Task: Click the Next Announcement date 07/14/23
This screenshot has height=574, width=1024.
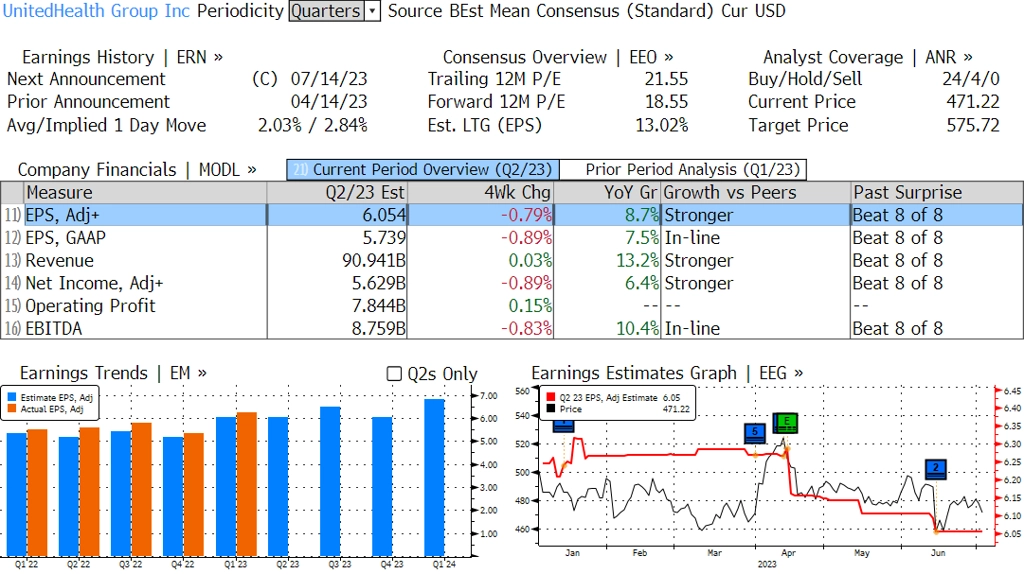Action: coord(329,79)
